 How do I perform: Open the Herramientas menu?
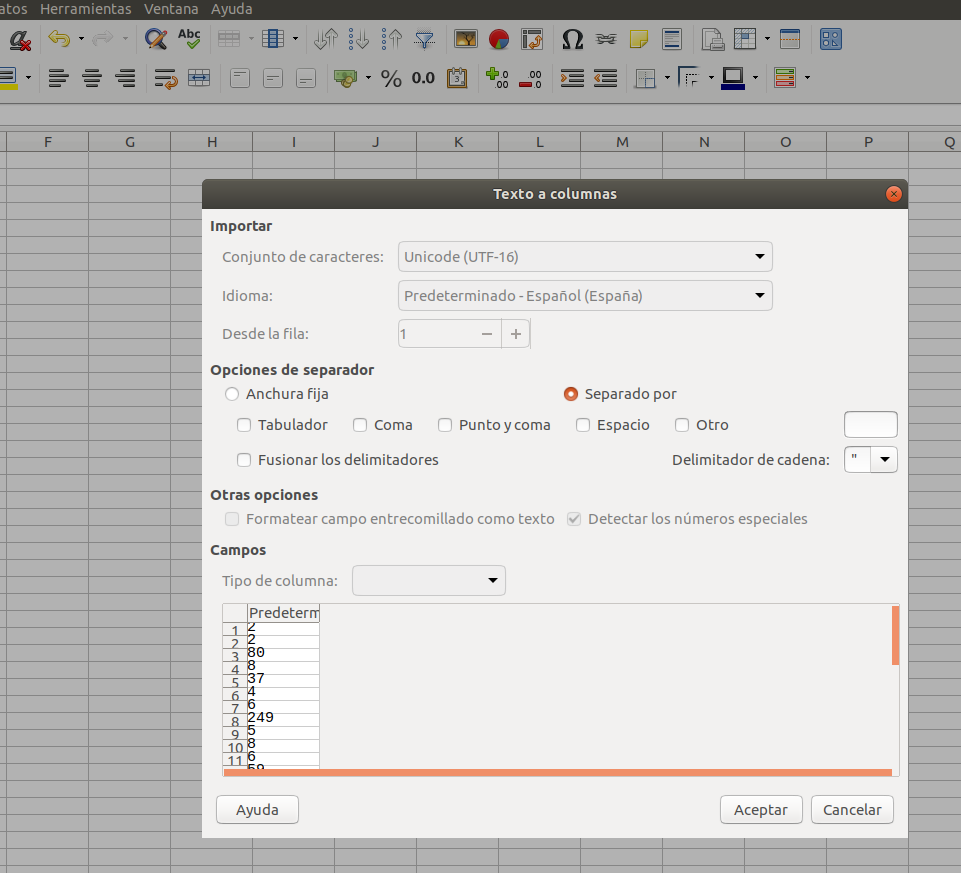pos(86,9)
